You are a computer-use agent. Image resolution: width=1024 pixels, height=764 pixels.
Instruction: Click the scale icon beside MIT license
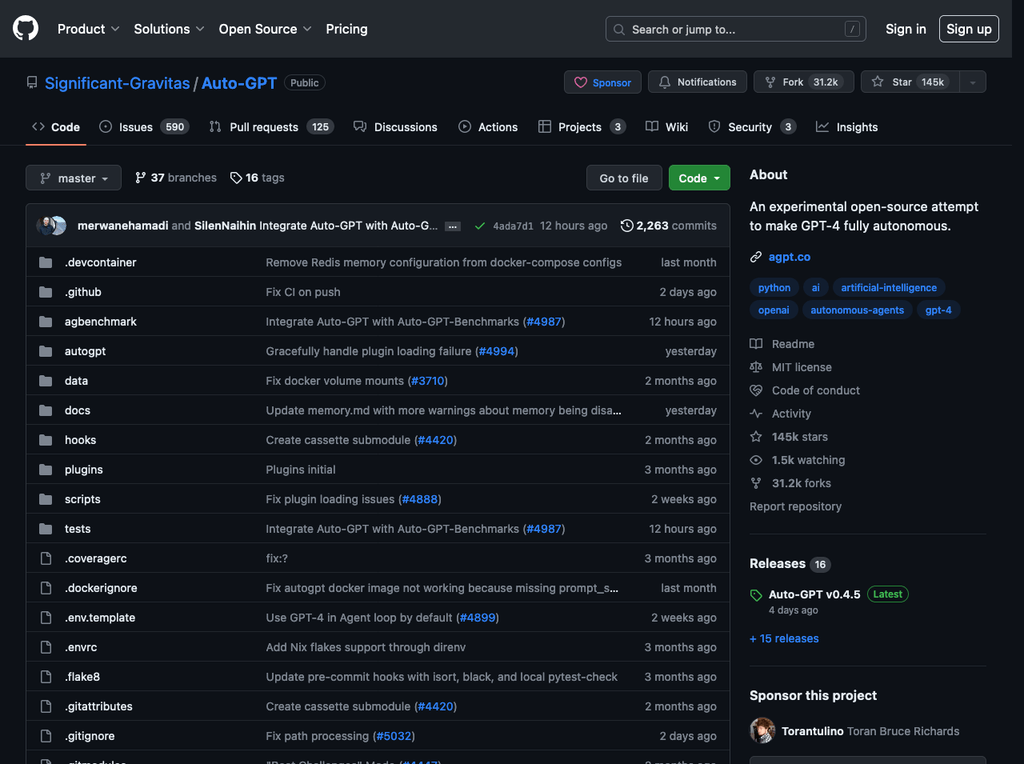(x=756, y=367)
